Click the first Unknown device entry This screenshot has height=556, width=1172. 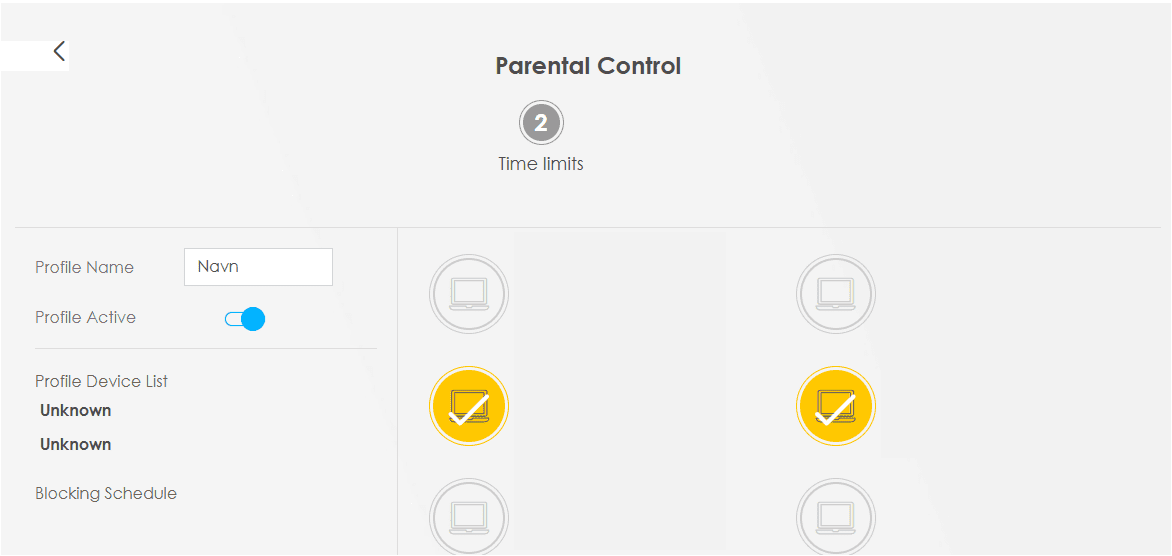tap(75, 410)
